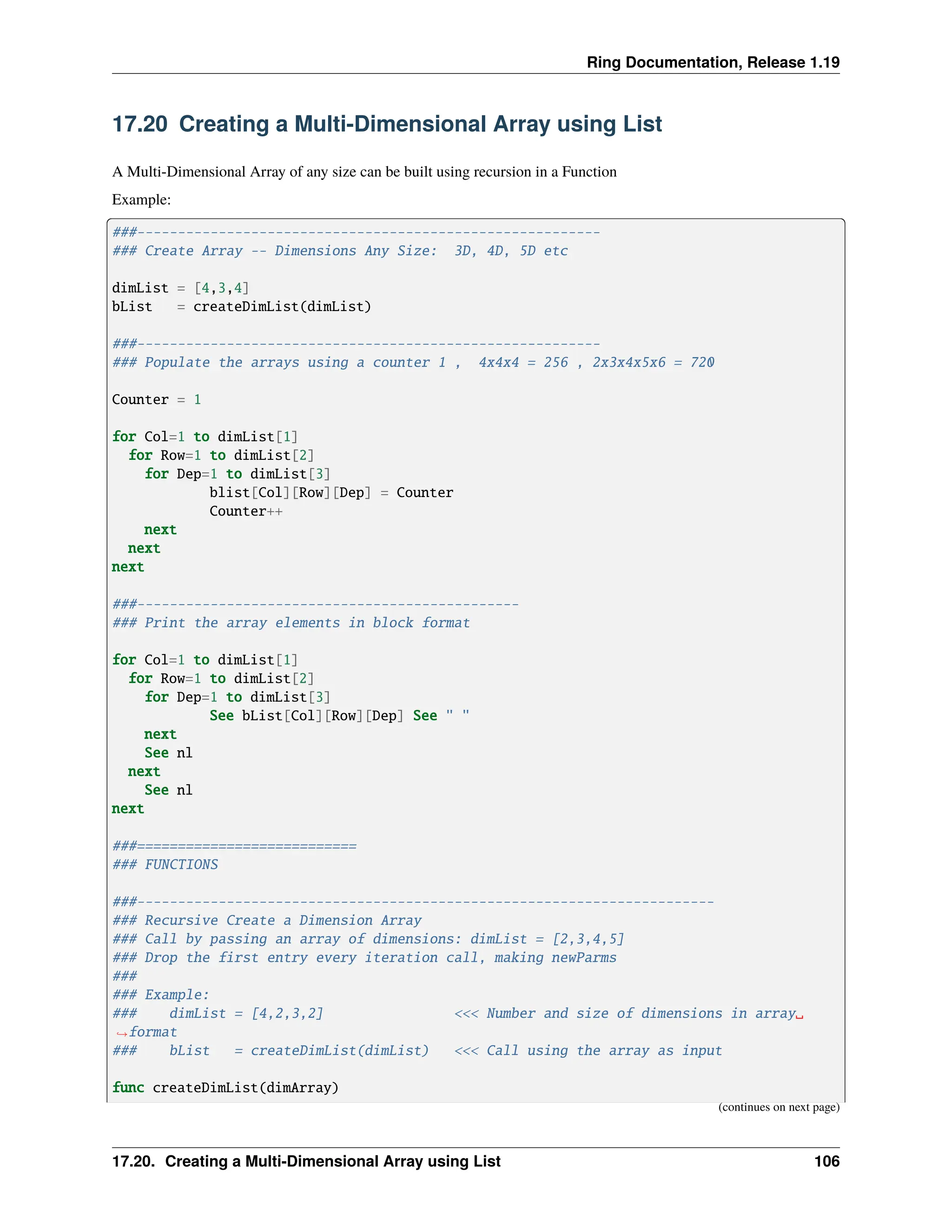
Task: Click the 'Example:' paragraph label
Action: (142, 200)
